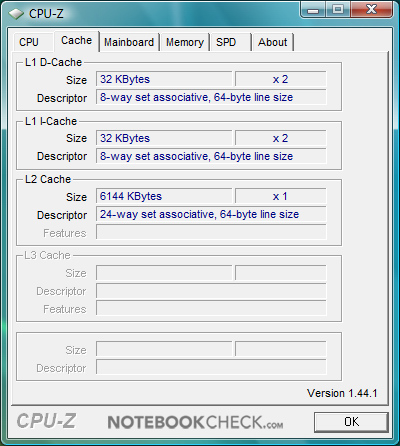The width and height of the screenshot is (400, 446).
Task: Open the SPD tab
Action: 230,42
